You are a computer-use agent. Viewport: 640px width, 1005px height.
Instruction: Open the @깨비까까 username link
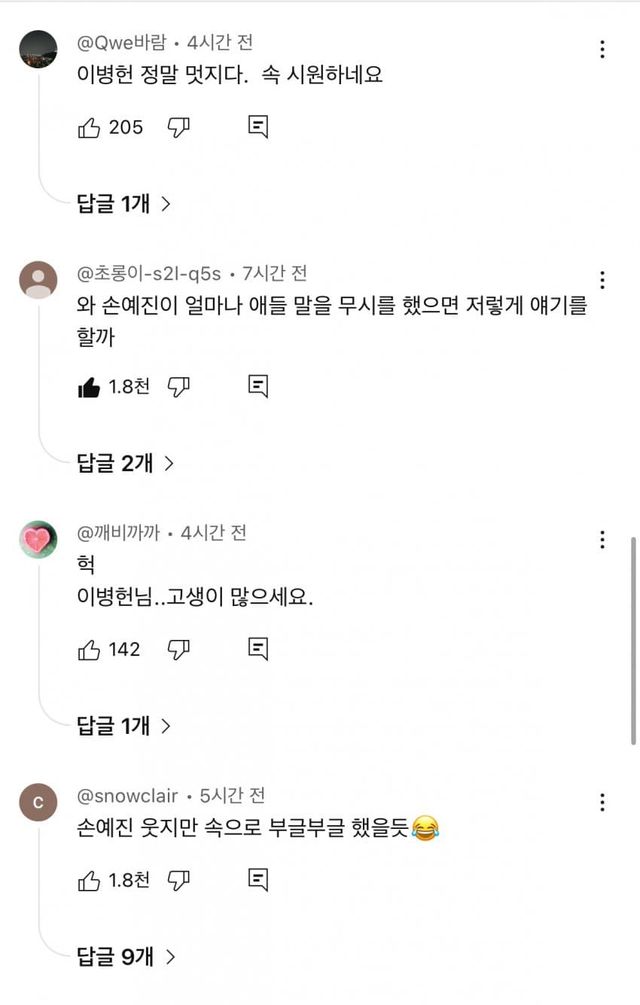118,533
